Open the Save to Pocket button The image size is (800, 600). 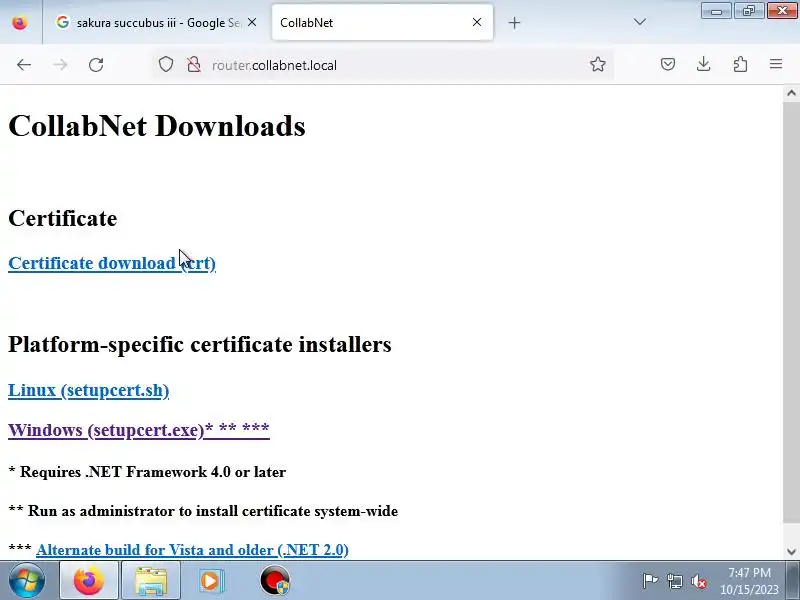(x=668, y=64)
